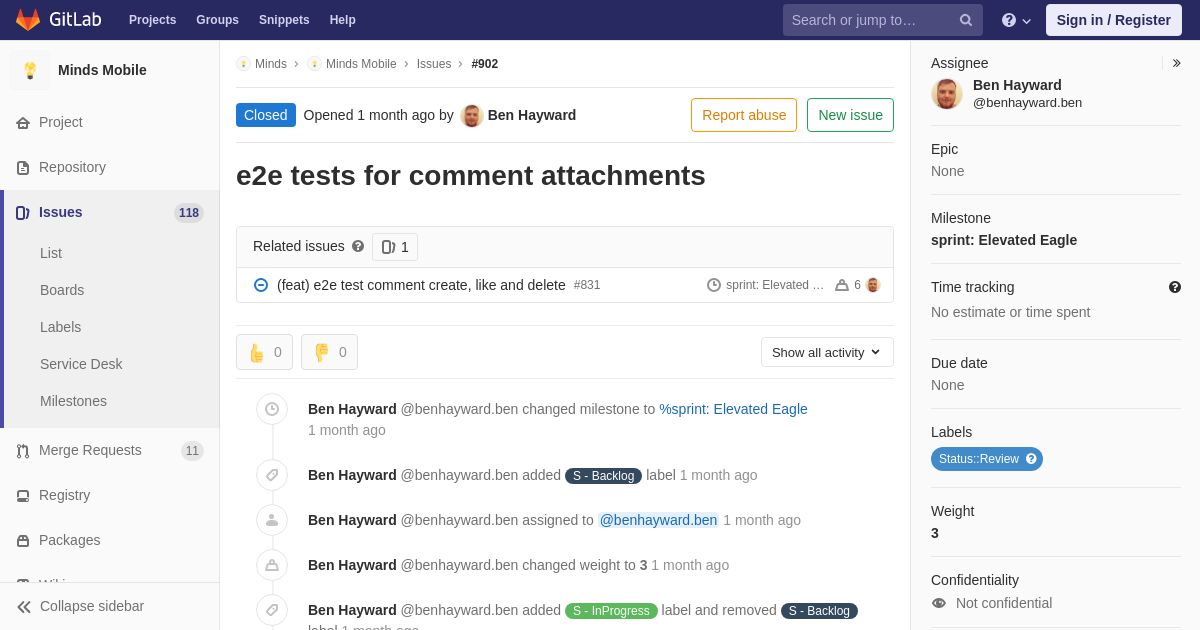
Task: Click the Sign in / Register button
Action: coord(1113,20)
